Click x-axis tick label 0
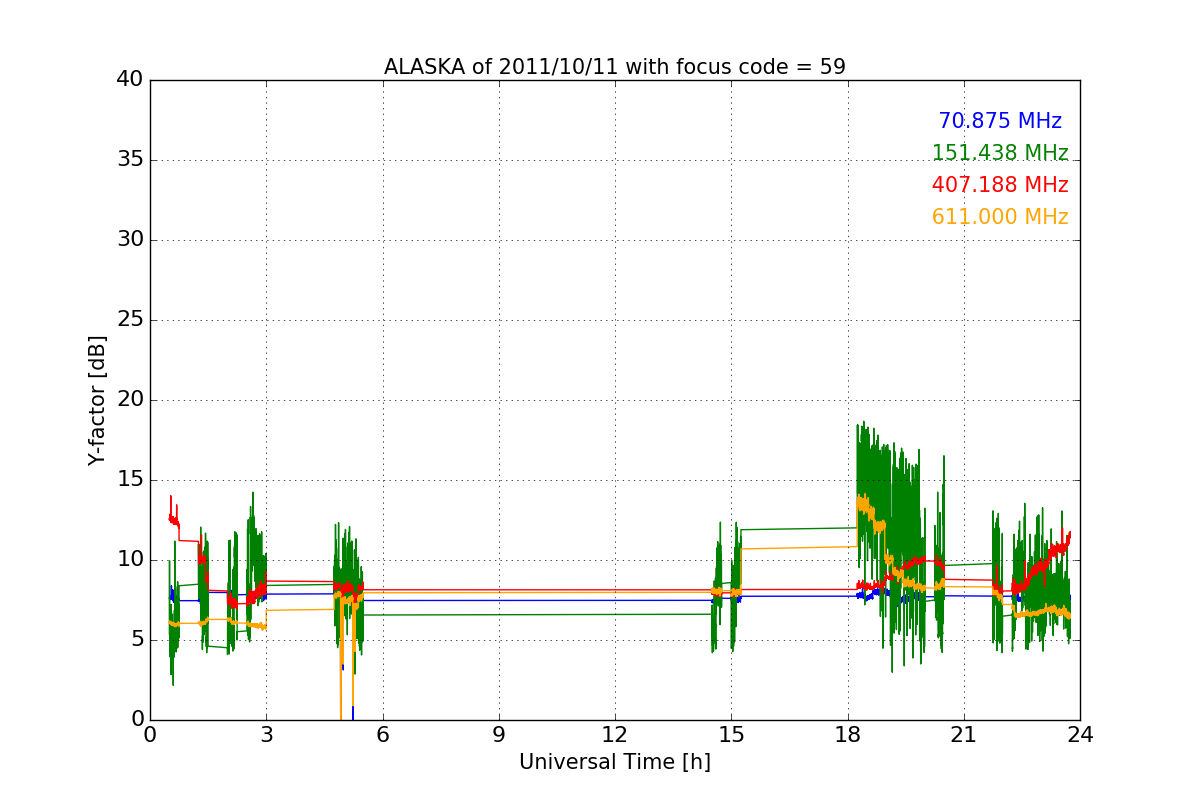Viewport: 1200px width, 800px height. pyautogui.click(x=150, y=735)
